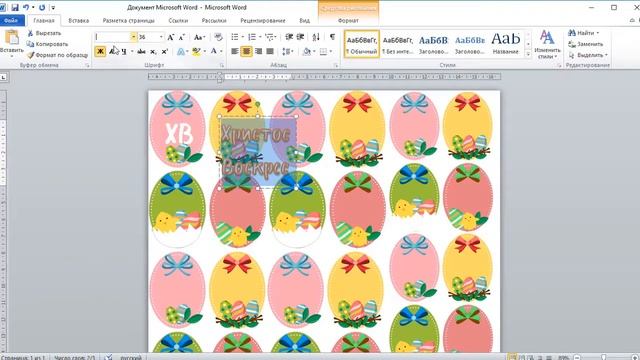Toggle Center alignment
Screen dimensions: 640x360
pos(247,51)
